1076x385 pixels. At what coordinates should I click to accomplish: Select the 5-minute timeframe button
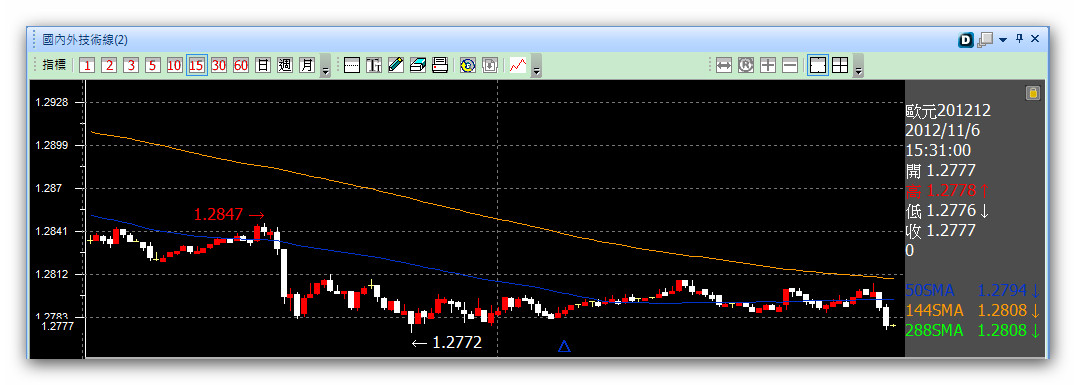pyautogui.click(x=153, y=65)
